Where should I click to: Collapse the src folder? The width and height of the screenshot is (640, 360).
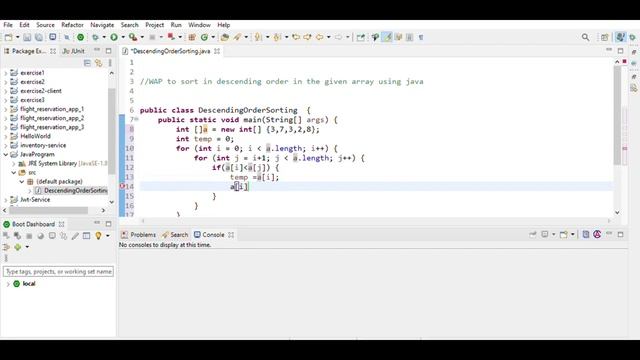tap(13, 172)
